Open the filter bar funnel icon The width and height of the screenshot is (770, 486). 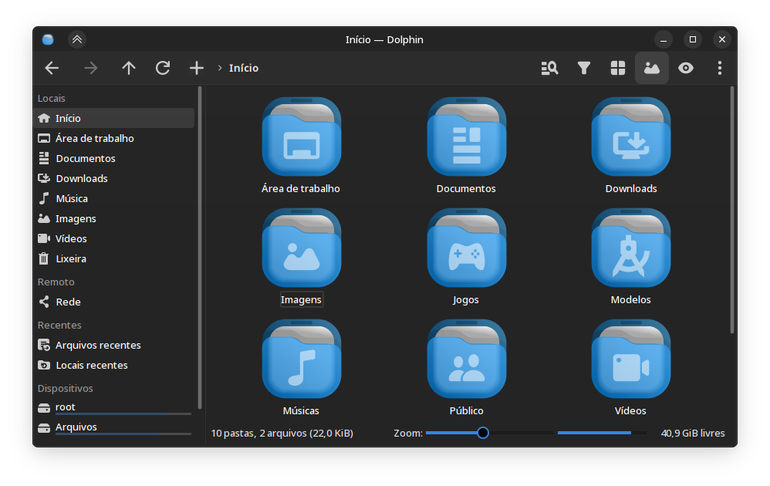(583, 68)
